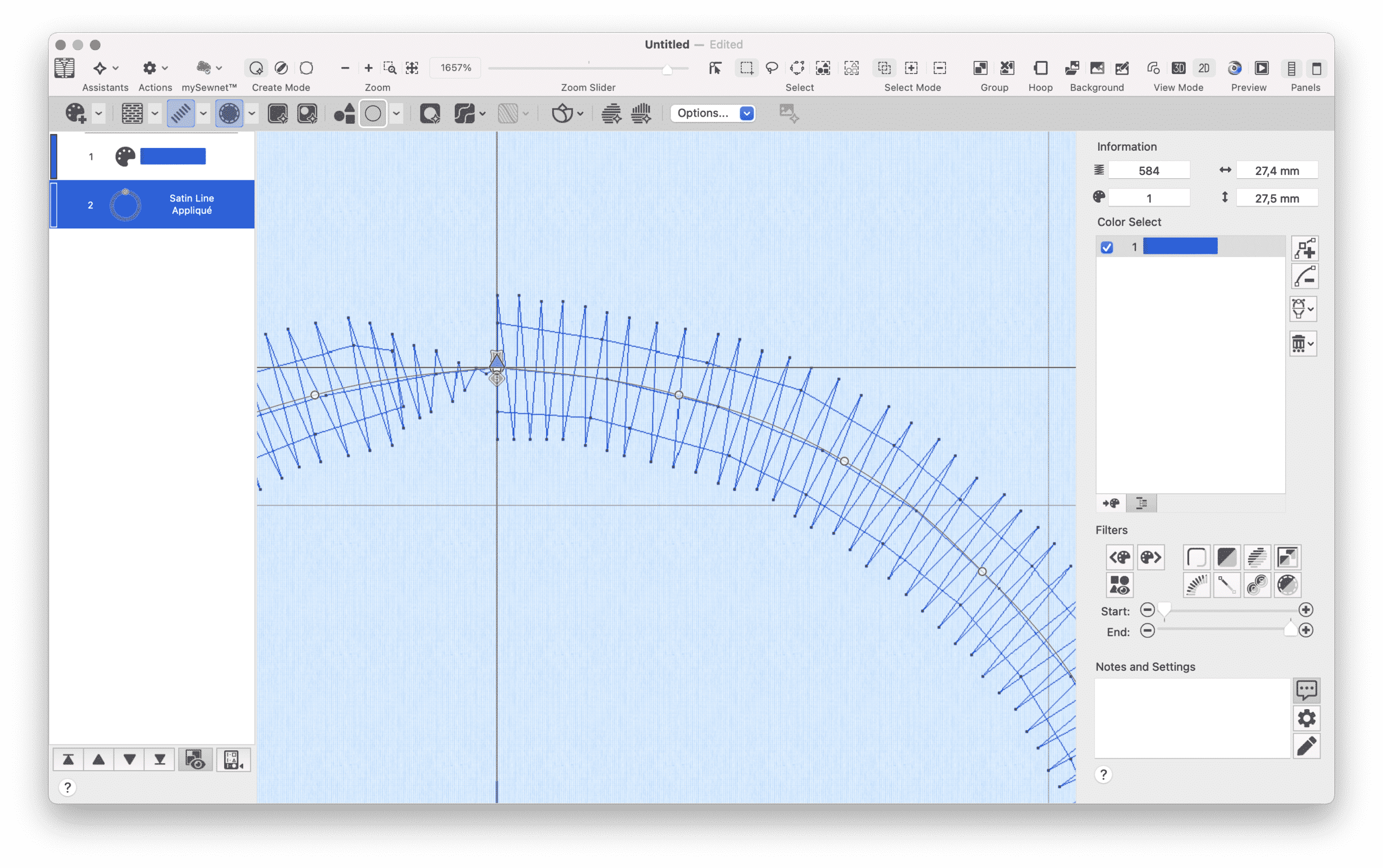Image resolution: width=1383 pixels, height=868 pixels.
Task: Click the End filter minus button
Action: [1146, 630]
